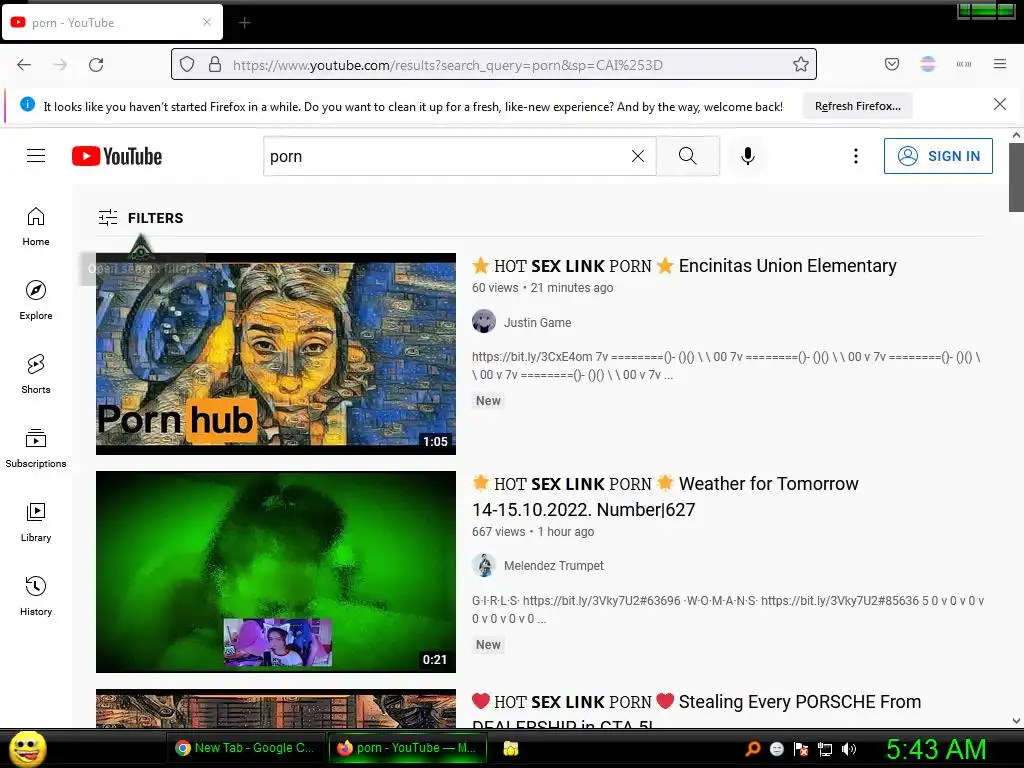Open Shorts in the YouTube sidebar
Viewport: 1024px width, 768px height.
[x=36, y=374]
